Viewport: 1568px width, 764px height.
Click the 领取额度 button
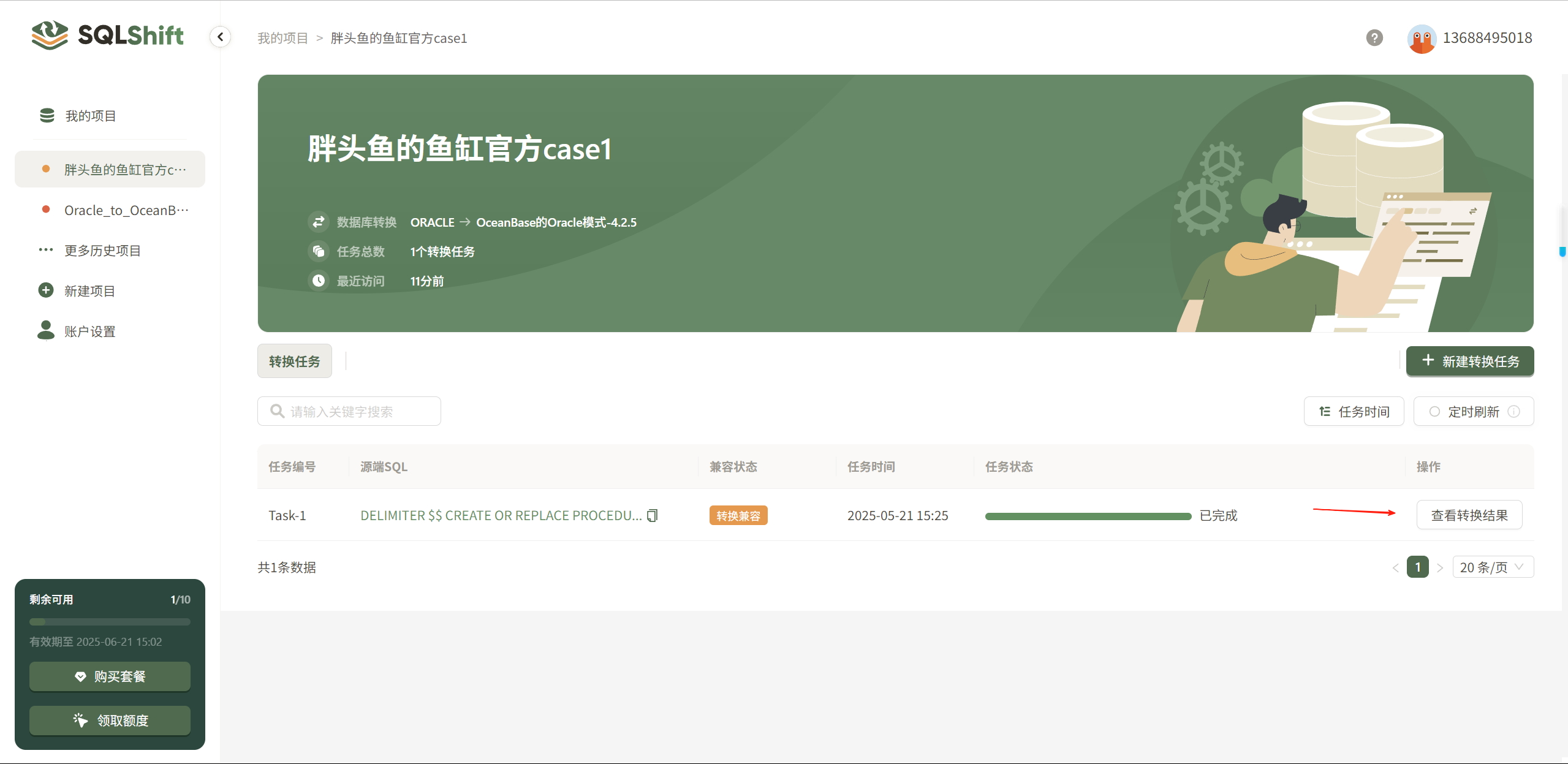click(110, 721)
